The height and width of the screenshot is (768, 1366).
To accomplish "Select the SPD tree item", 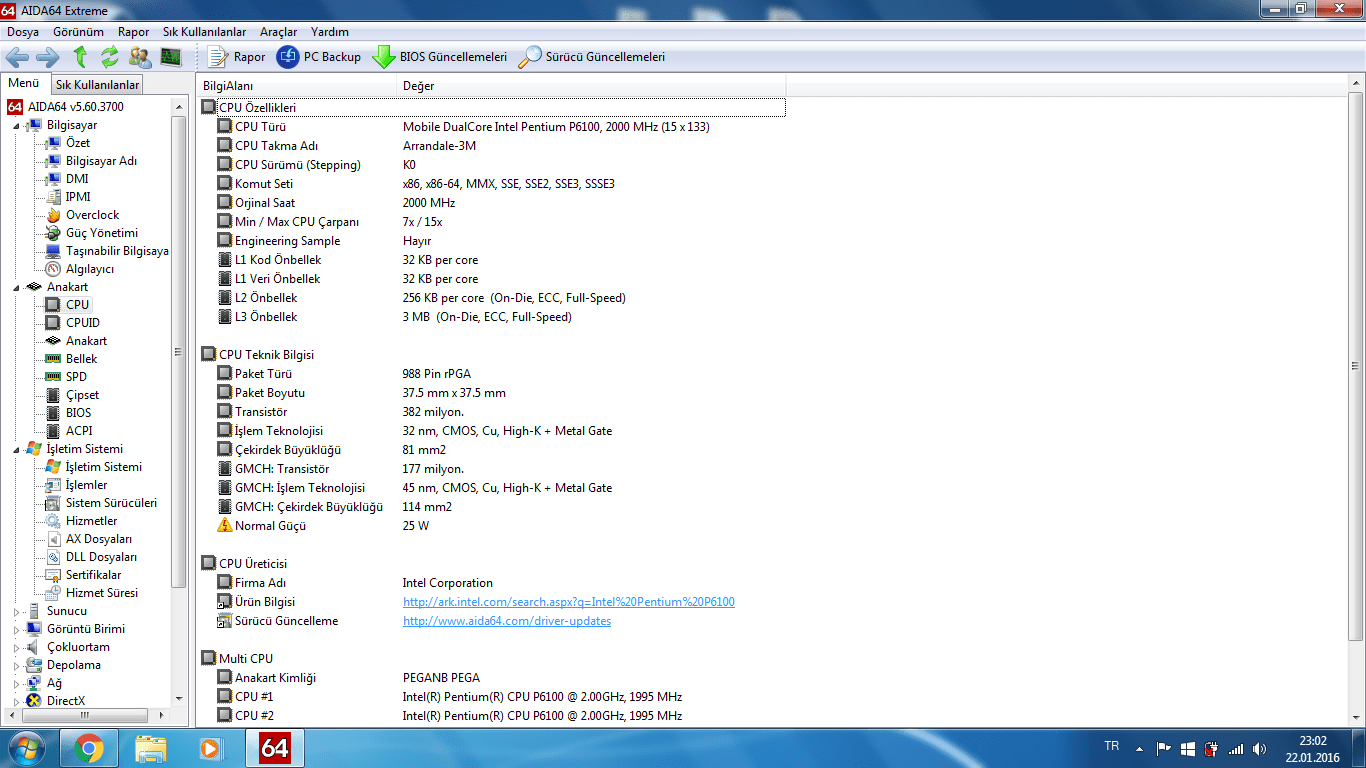I will tap(76, 377).
